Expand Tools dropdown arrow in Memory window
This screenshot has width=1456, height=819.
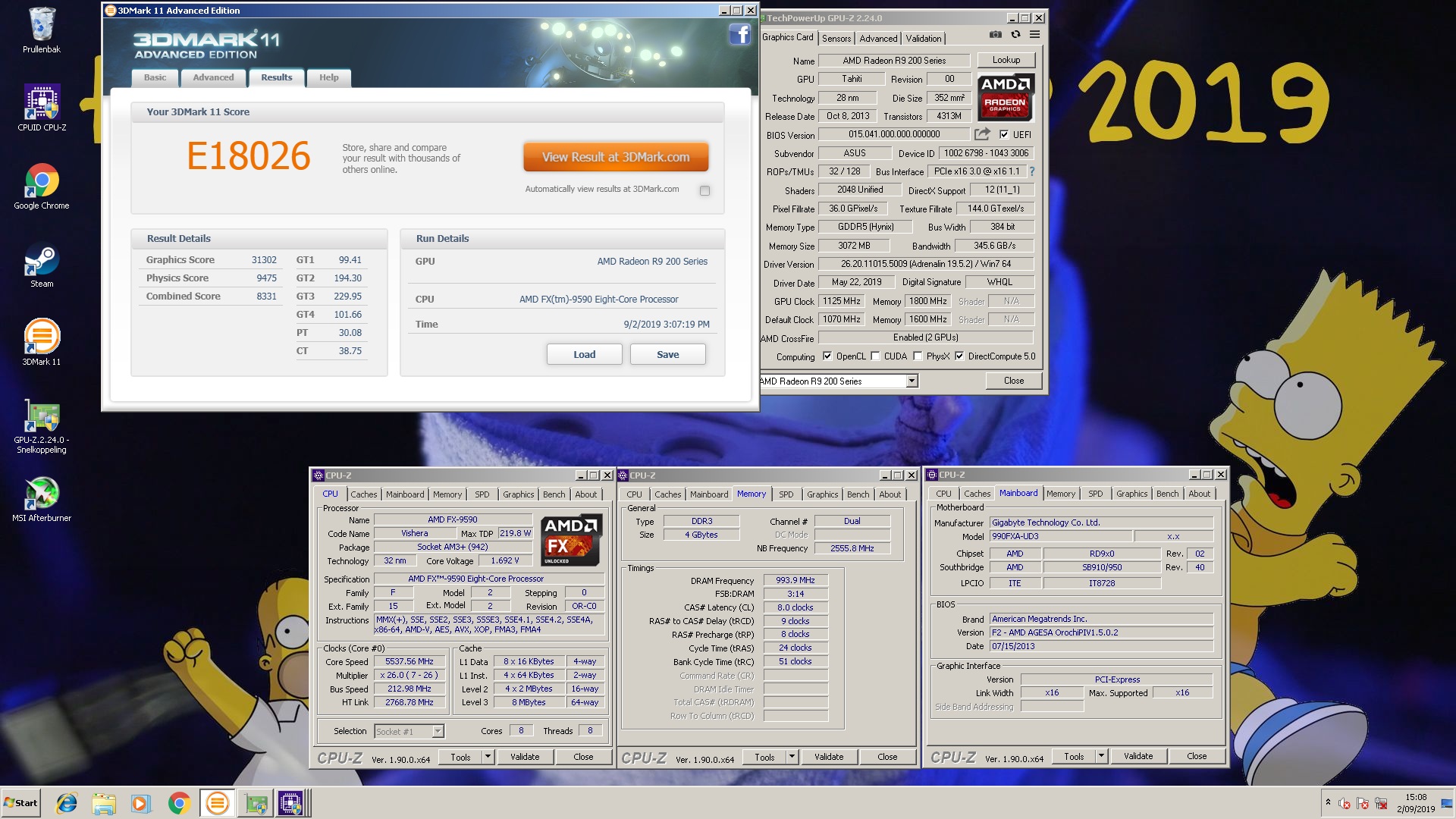tap(792, 757)
